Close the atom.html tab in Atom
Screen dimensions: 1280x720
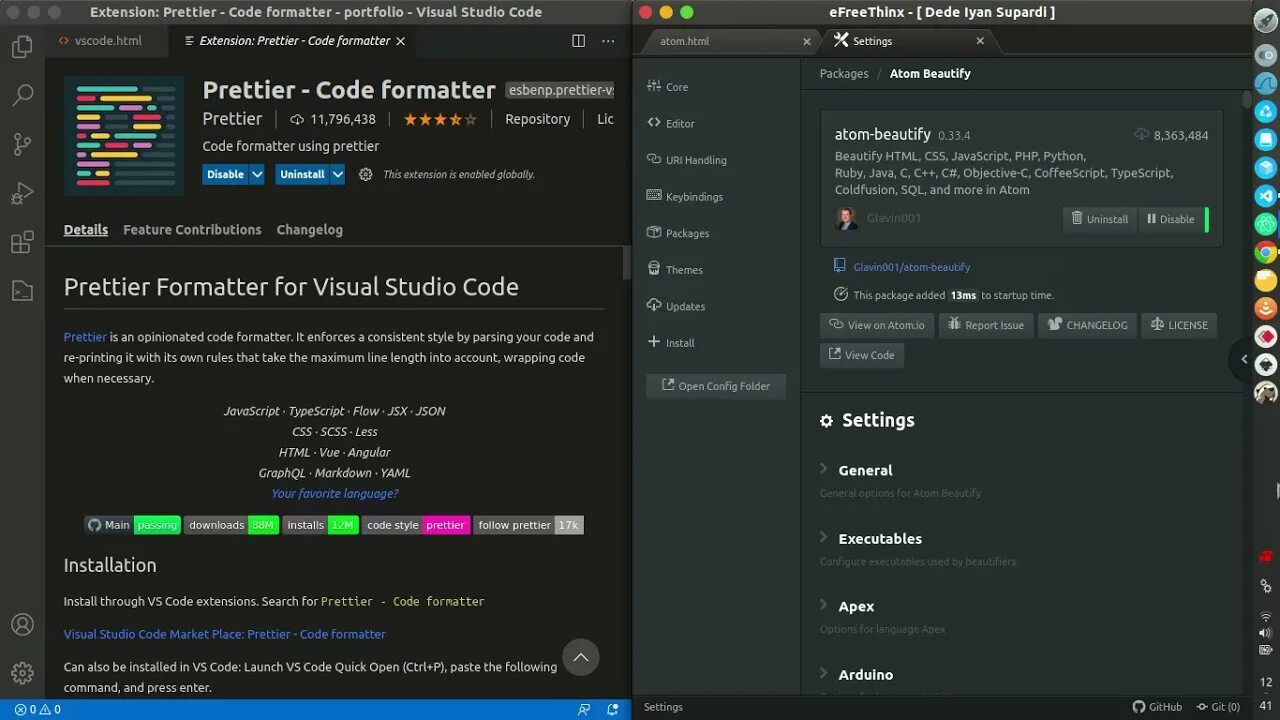[x=807, y=41]
